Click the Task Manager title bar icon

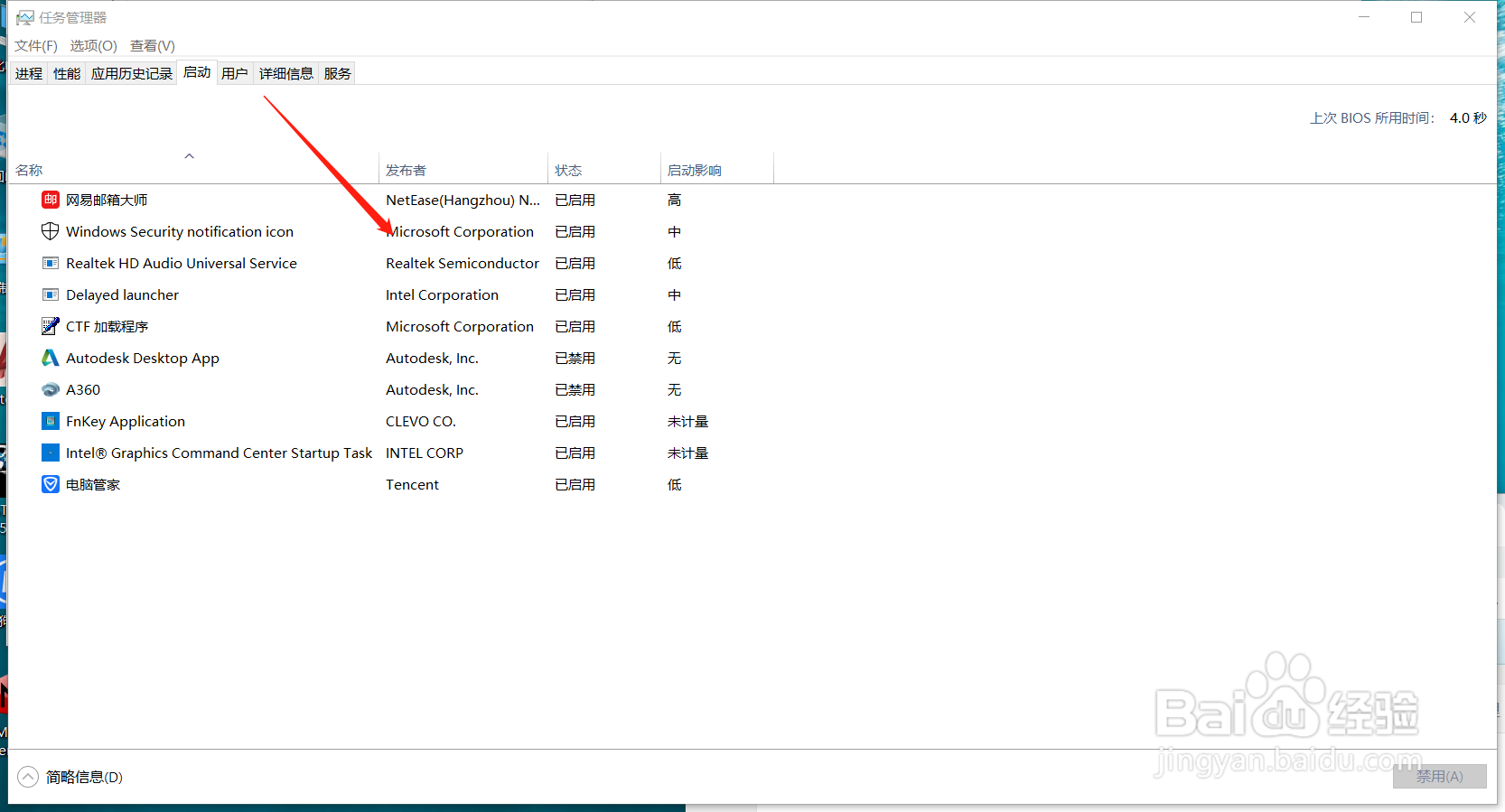pos(24,17)
